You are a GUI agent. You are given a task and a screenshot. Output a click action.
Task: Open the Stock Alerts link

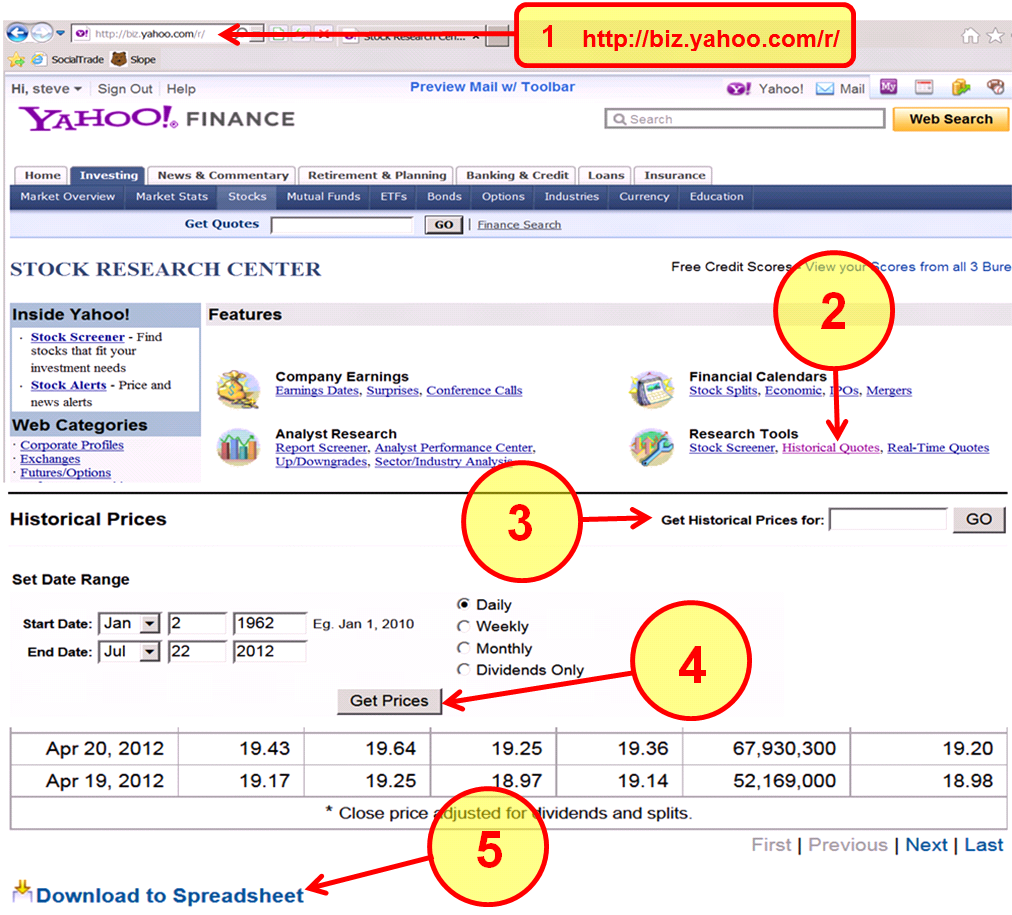68,385
